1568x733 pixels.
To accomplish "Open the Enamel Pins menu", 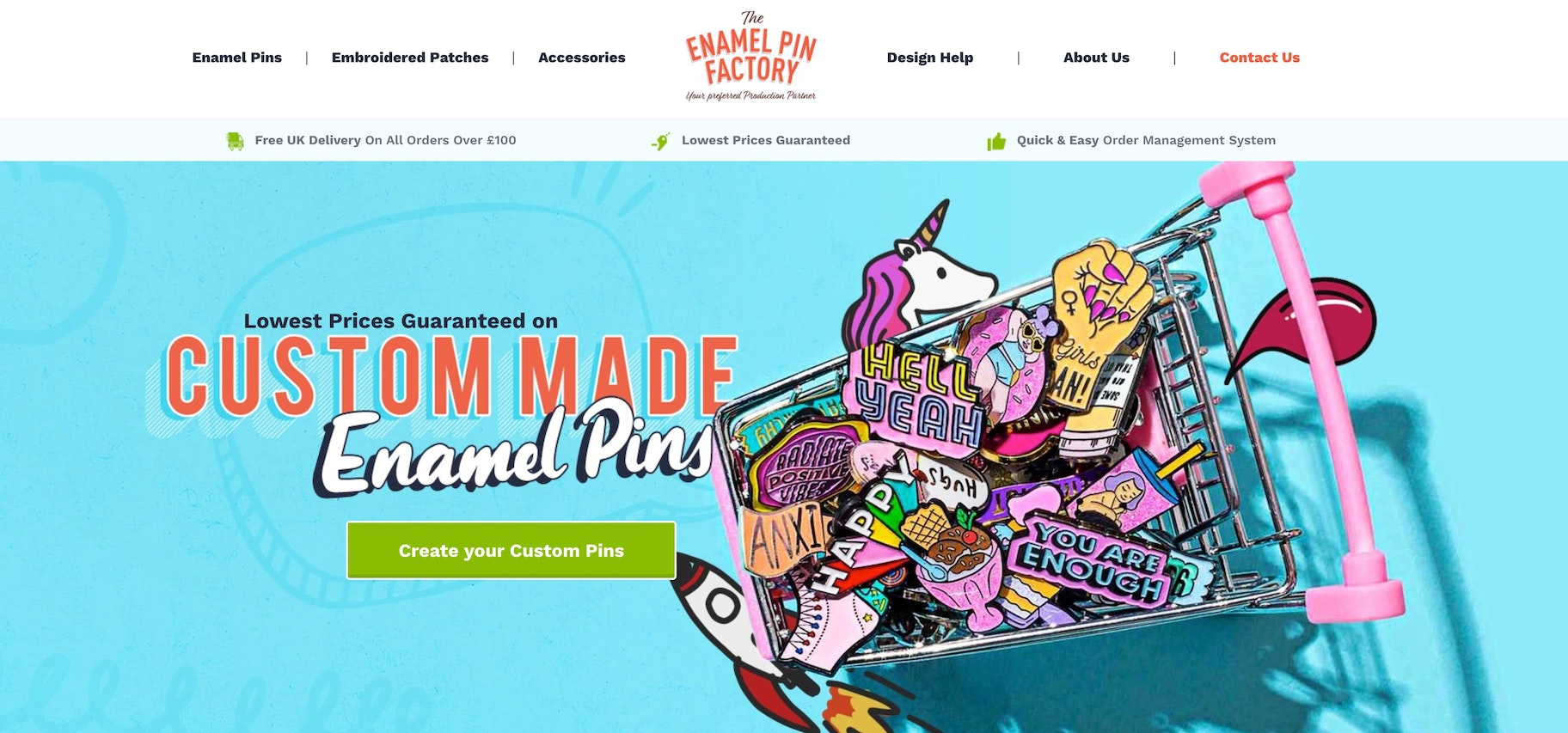I will 237,58.
